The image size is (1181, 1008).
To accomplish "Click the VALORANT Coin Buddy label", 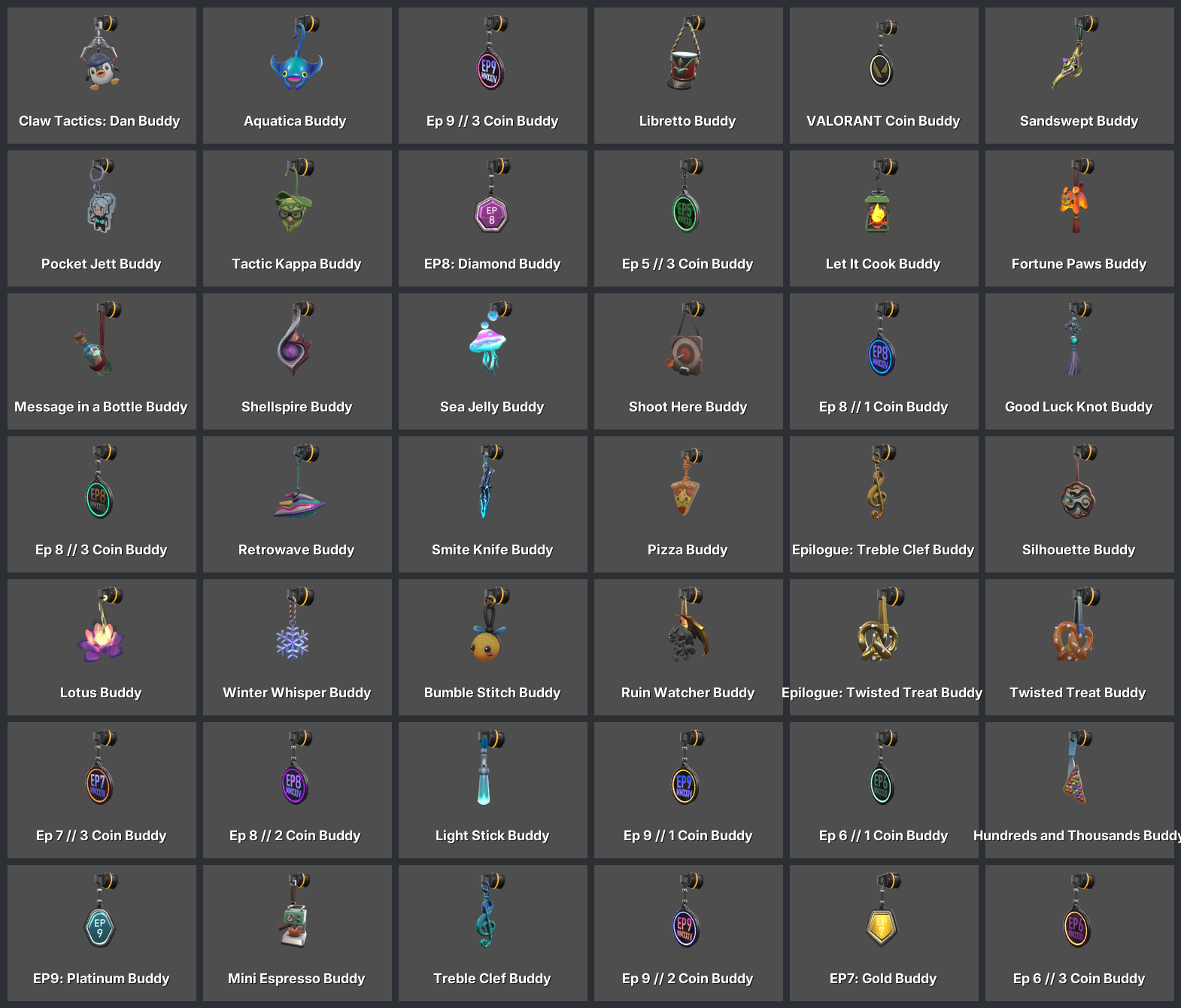I will [883, 121].
